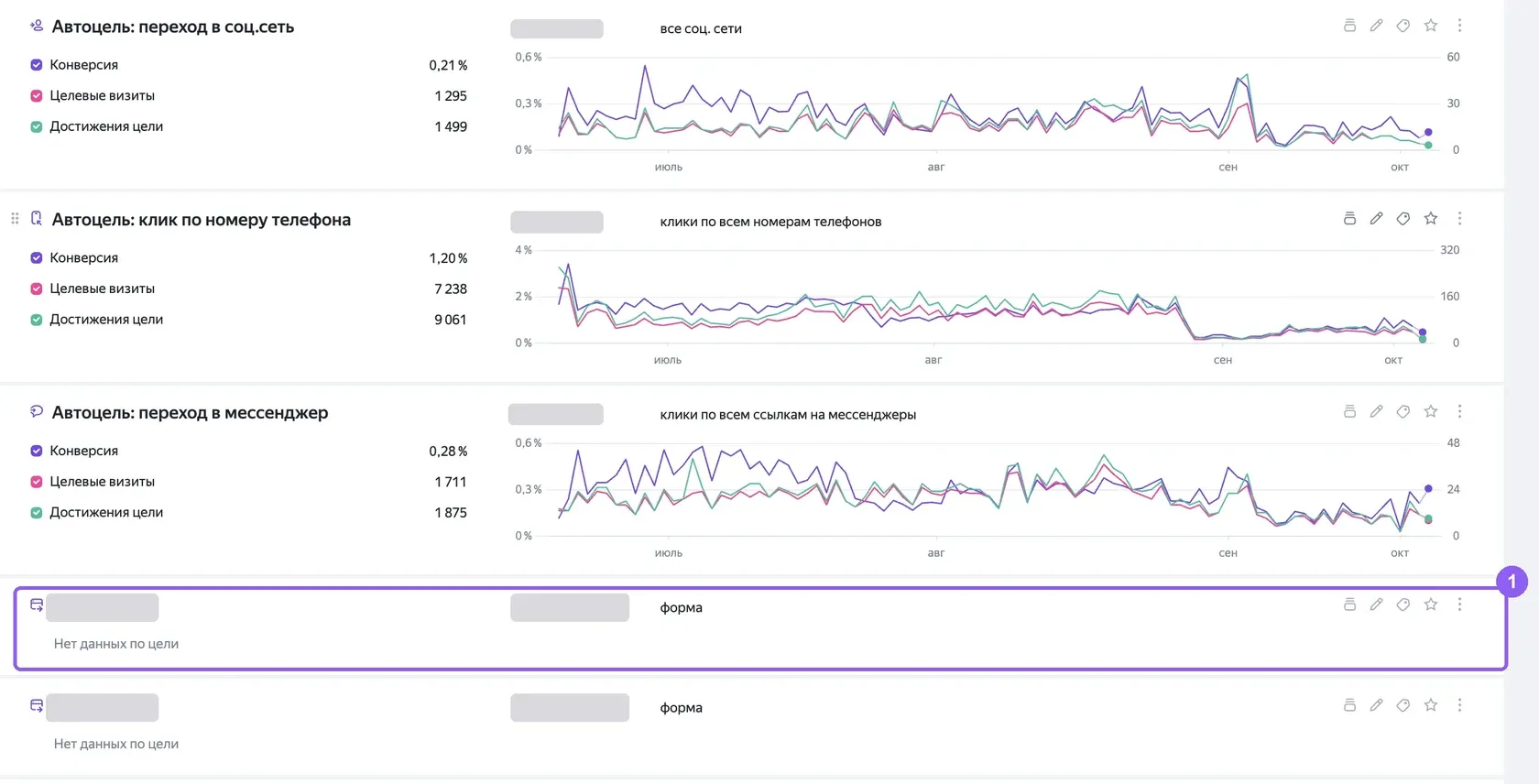This screenshot has height=784, width=1539.
Task: Star the 'переход в соц.сеть' goal as favorite
Action: coord(1431,26)
